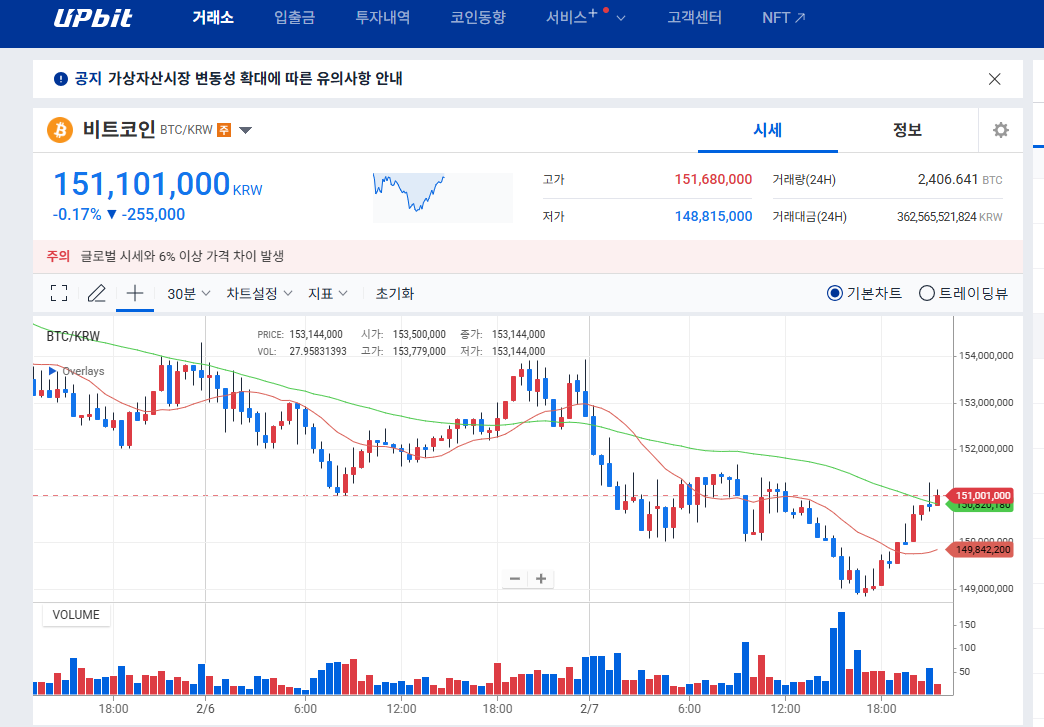
Task: Open the 입출금 menu
Action: pyautogui.click(x=293, y=18)
